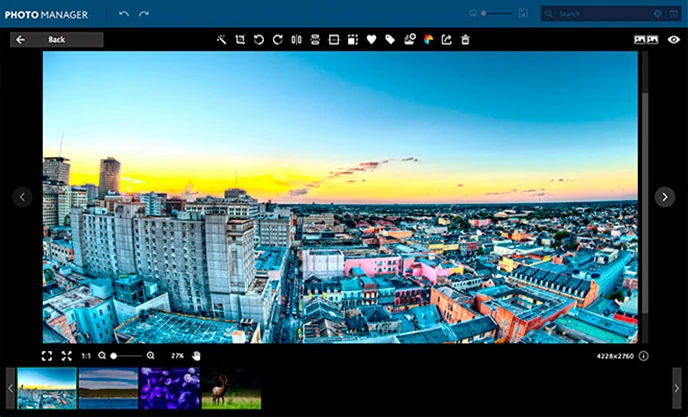688x417 pixels.
Task: Add a tag to the photo
Action: pos(390,40)
